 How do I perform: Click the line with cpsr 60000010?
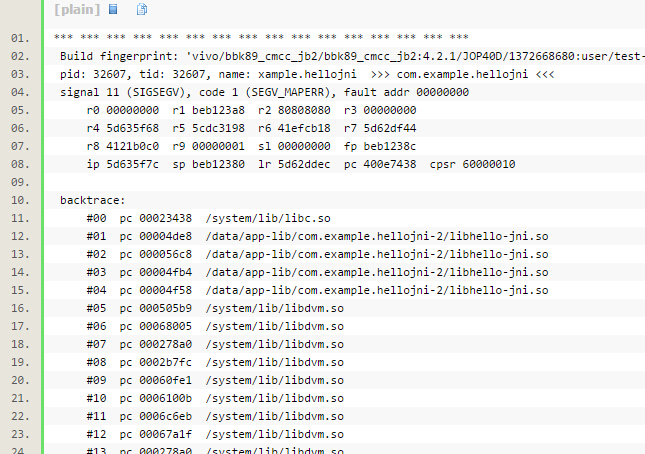287,164
